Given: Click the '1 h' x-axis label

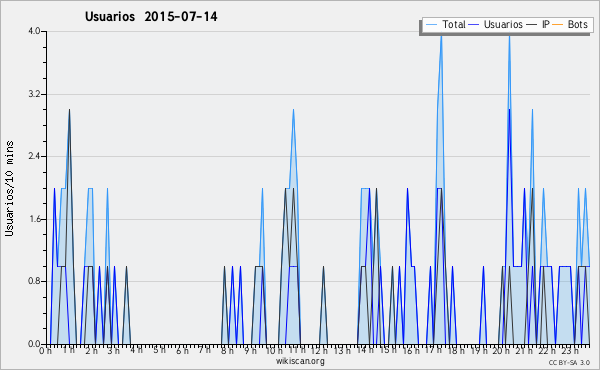Looking at the screenshot, I should coord(69,350).
